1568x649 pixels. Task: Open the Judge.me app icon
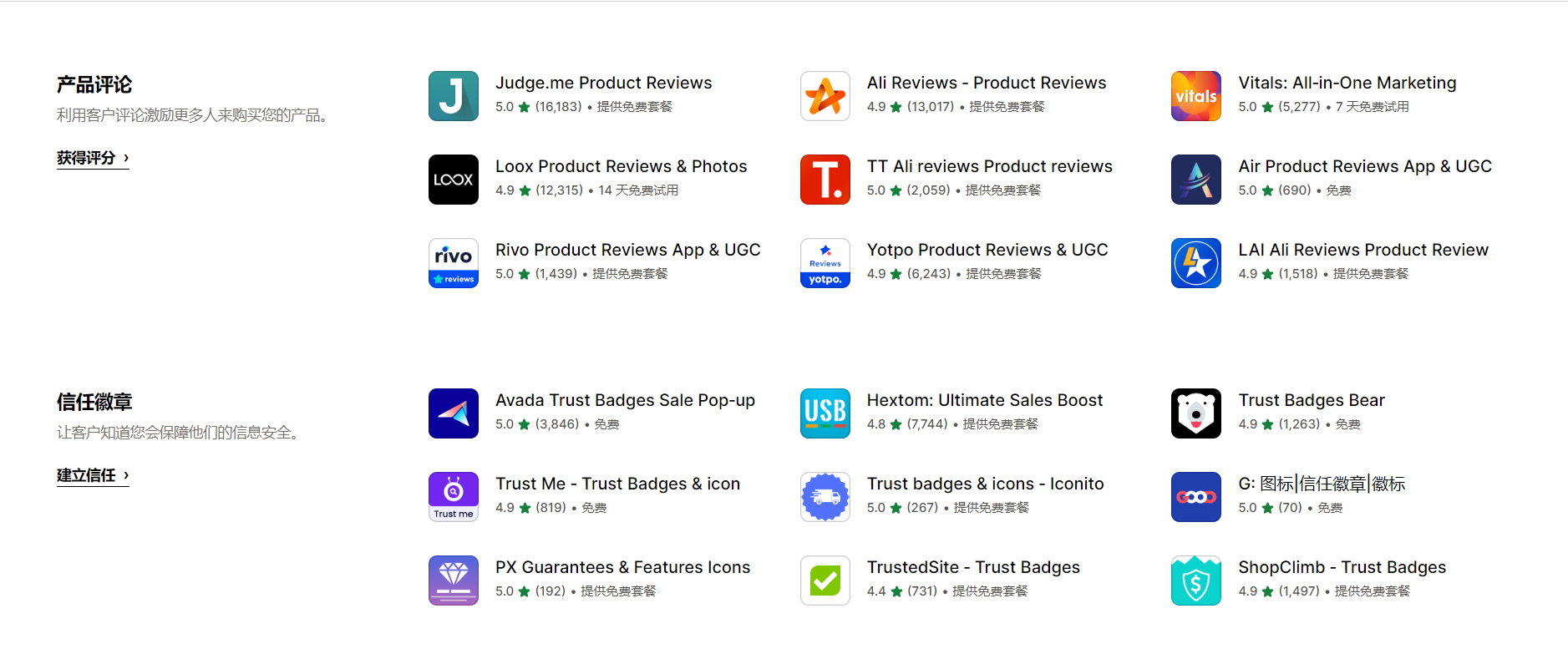click(454, 96)
